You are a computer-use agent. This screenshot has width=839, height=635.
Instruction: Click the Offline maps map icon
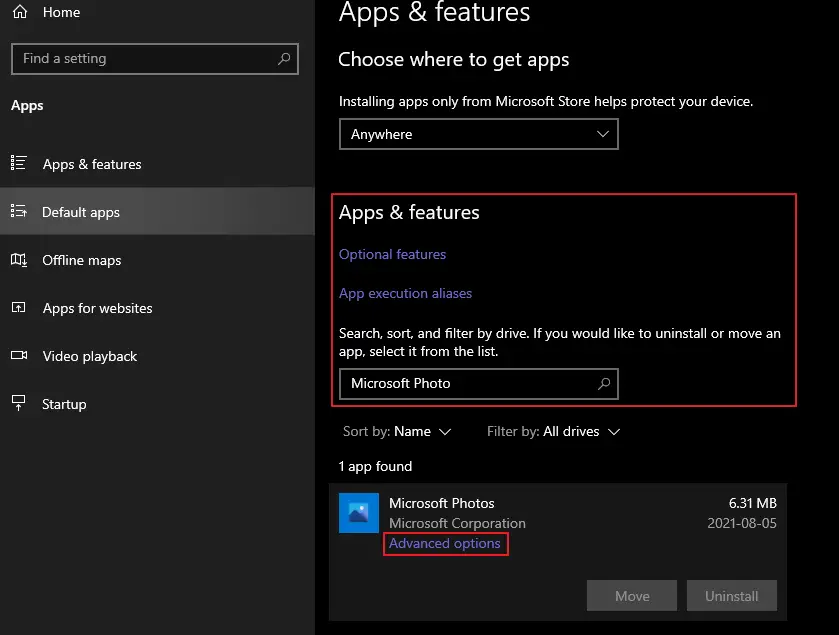19,260
